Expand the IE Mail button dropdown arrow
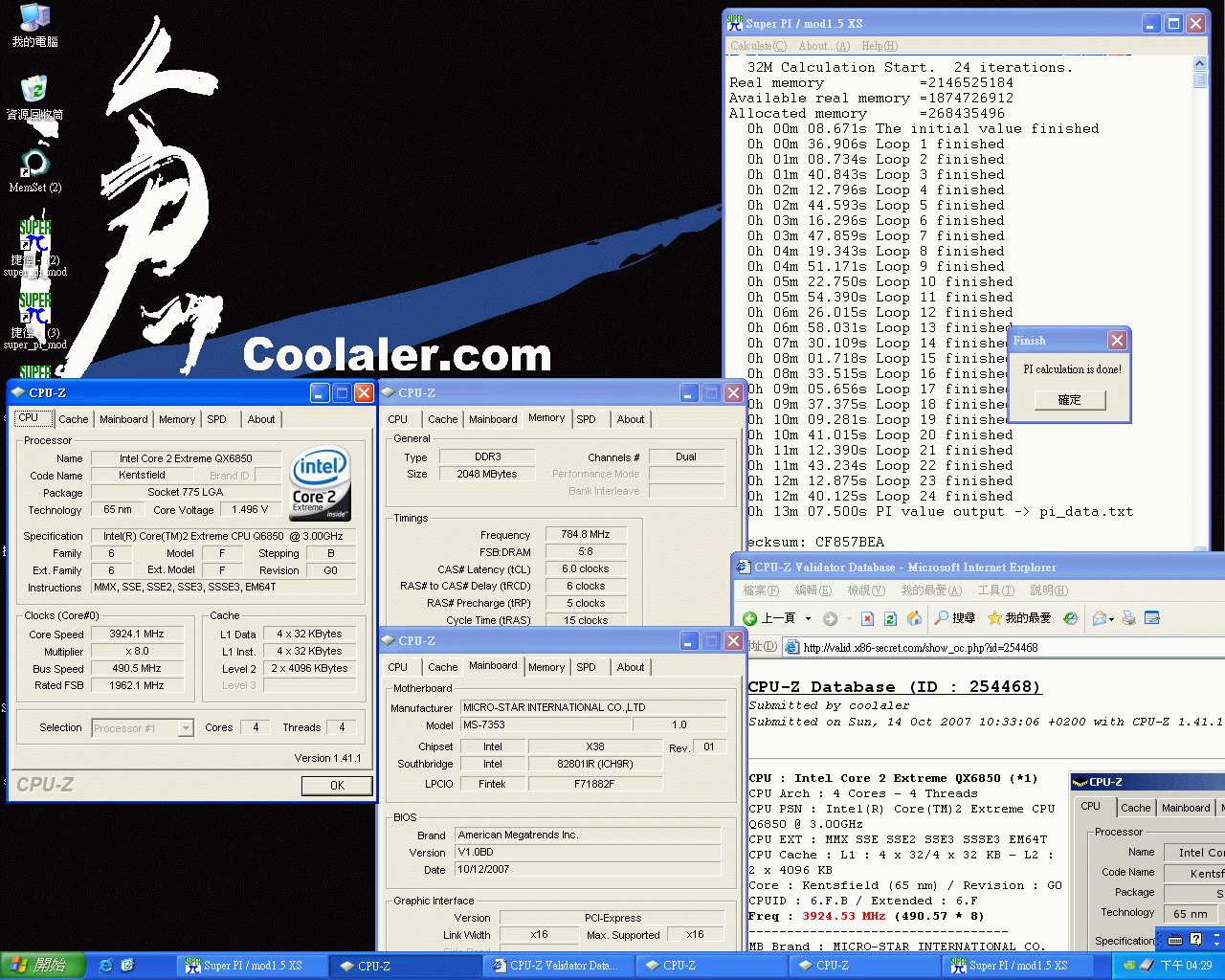Image resolution: width=1225 pixels, height=980 pixels. pyautogui.click(x=1112, y=618)
